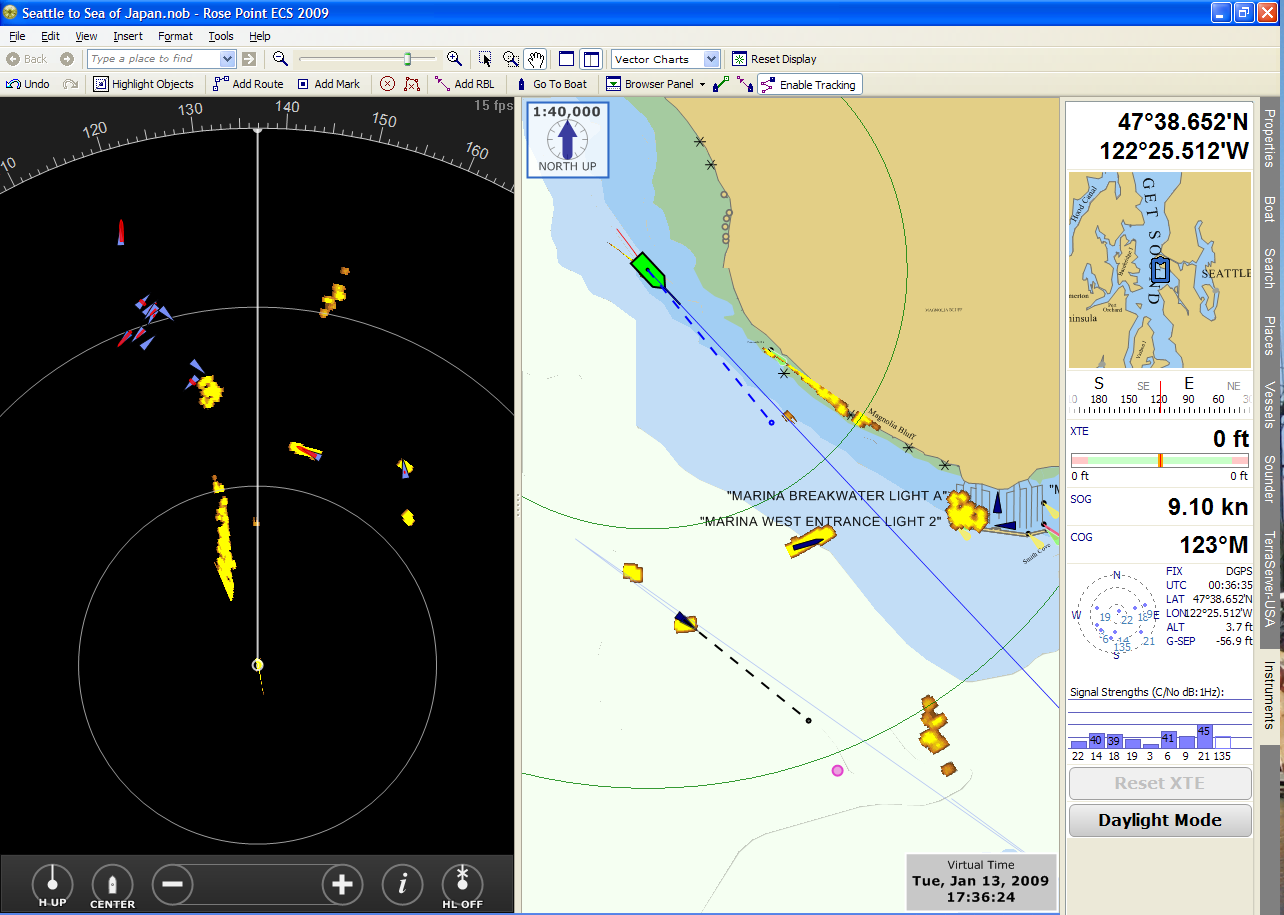Select the Pan hand tool
Image resolution: width=1284 pixels, height=915 pixels.
[x=536, y=59]
